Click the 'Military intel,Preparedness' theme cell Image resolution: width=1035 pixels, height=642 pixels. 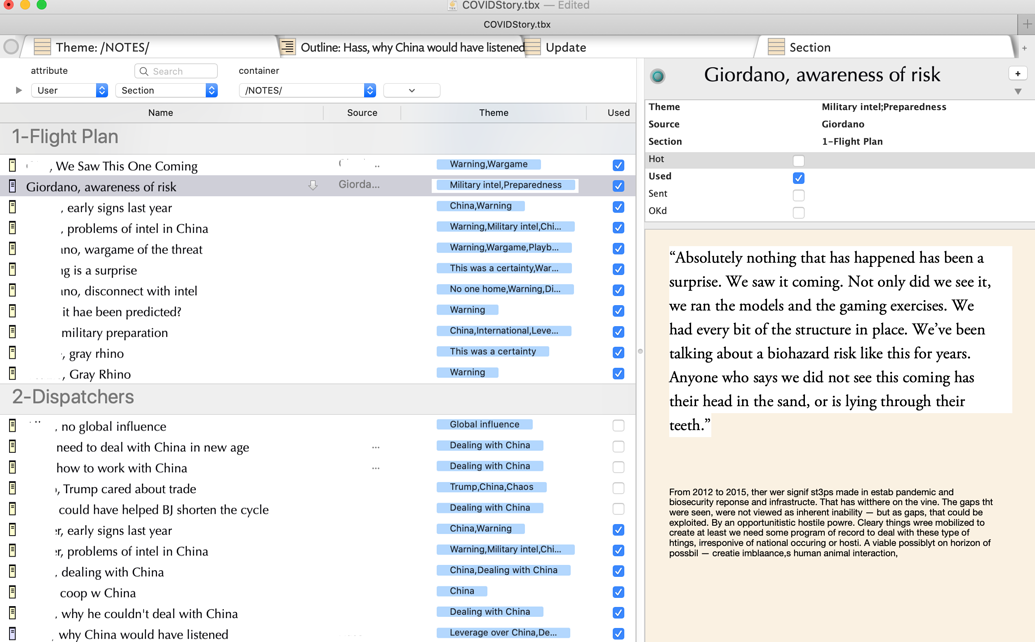pyautogui.click(x=505, y=185)
